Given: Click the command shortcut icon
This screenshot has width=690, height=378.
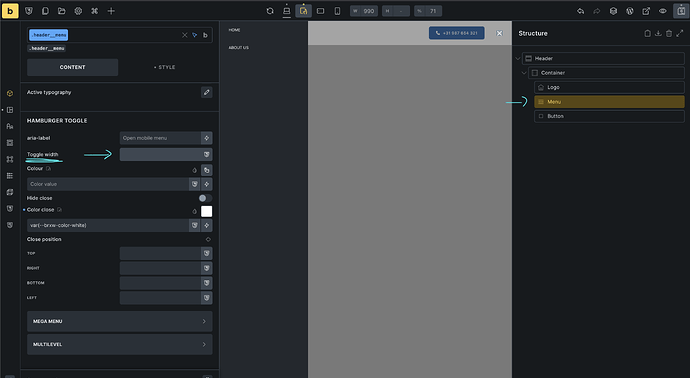Looking at the screenshot, I should pyautogui.click(x=95, y=11).
